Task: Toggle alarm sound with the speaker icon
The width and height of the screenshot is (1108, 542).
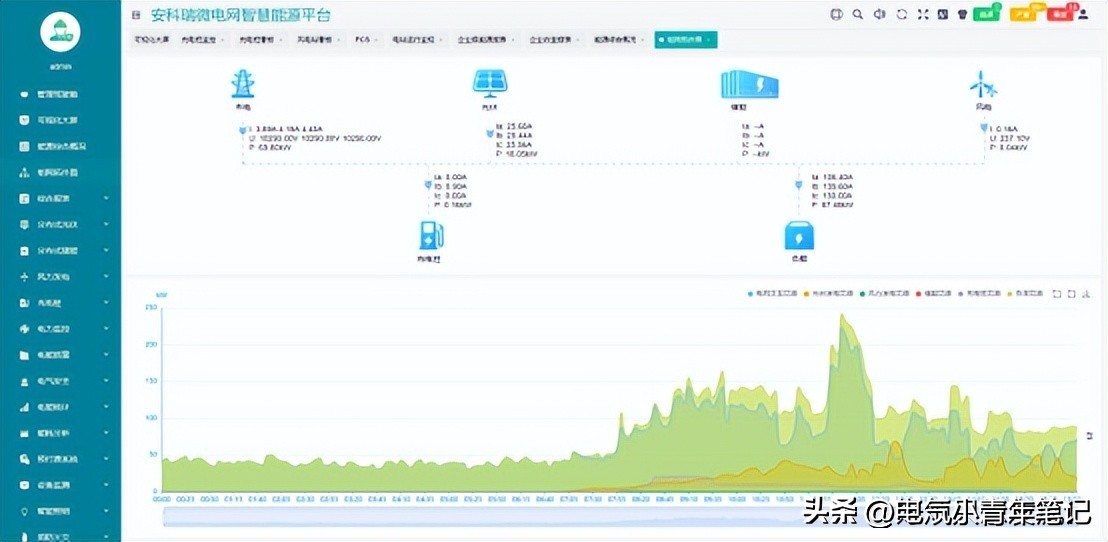Action: 879,14
